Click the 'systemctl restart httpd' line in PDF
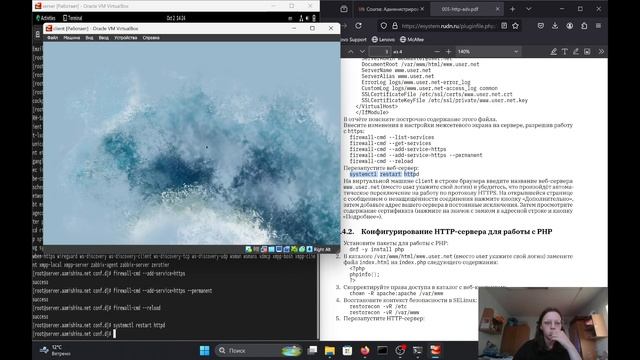The width and height of the screenshot is (640, 360). pyautogui.click(x=384, y=174)
